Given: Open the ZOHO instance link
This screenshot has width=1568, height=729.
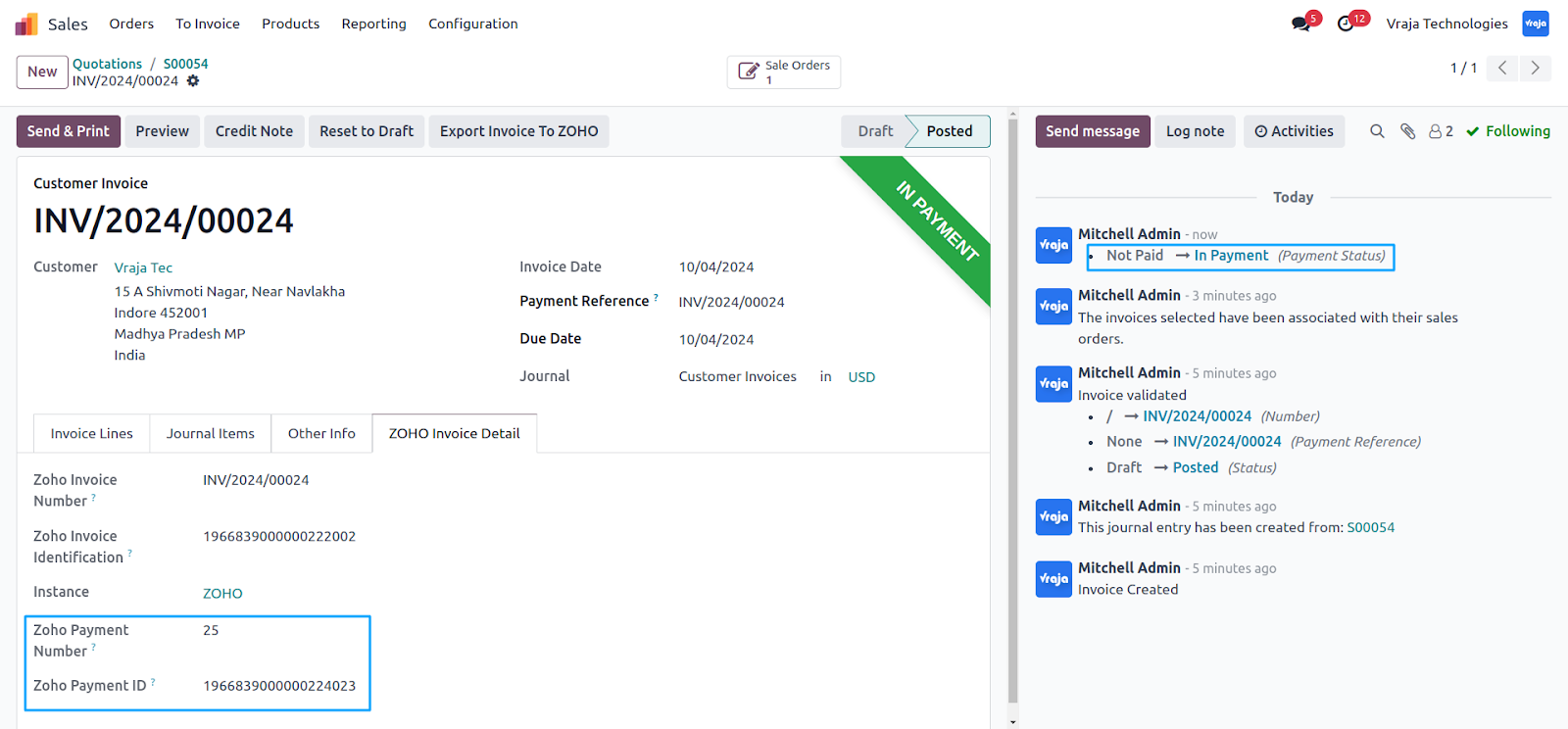Looking at the screenshot, I should click(x=222, y=593).
